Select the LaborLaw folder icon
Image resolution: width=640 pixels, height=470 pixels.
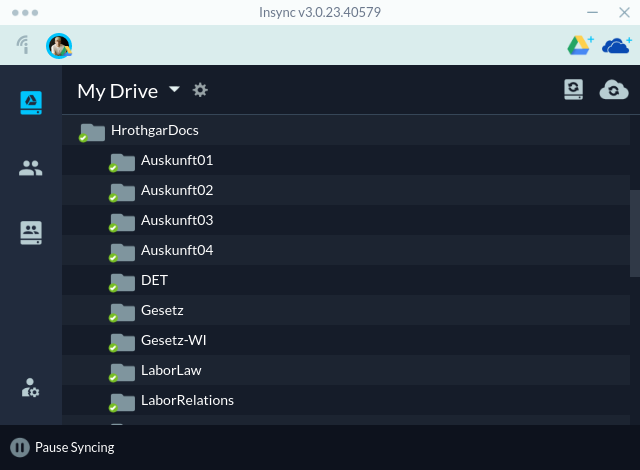[x=122, y=372]
